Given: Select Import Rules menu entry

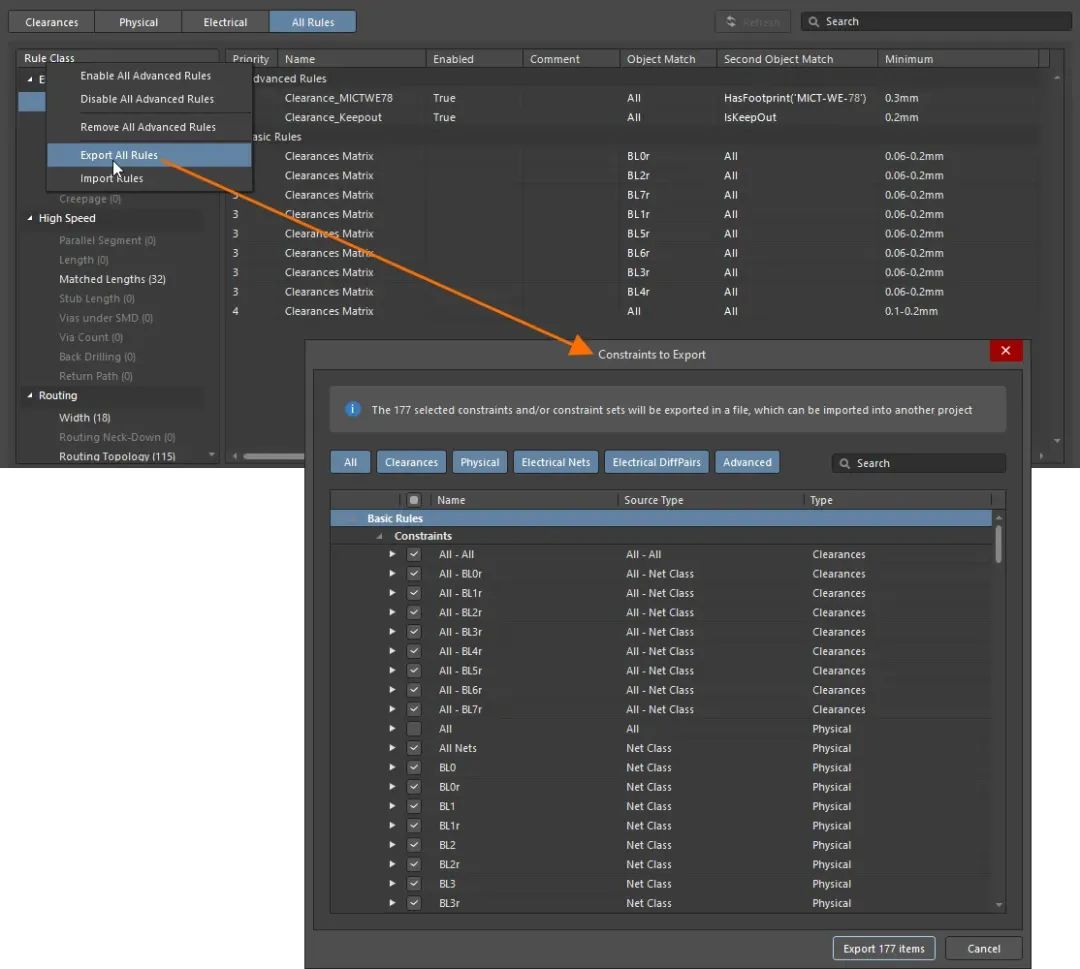Looking at the screenshot, I should [x=149, y=178].
